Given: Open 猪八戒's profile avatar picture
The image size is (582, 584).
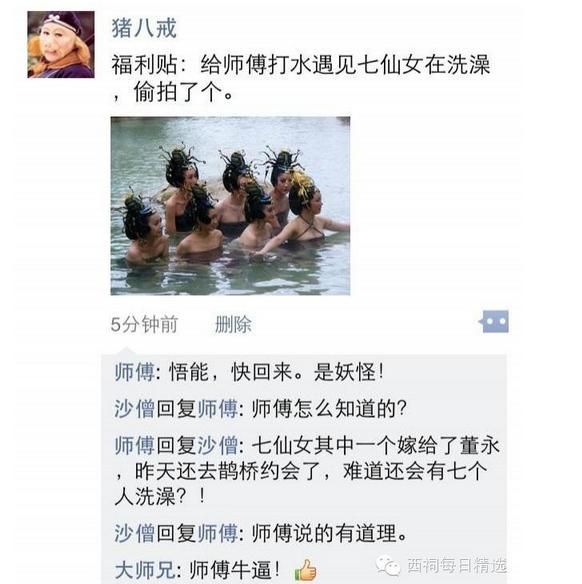Looking at the screenshot, I should 61,44.
